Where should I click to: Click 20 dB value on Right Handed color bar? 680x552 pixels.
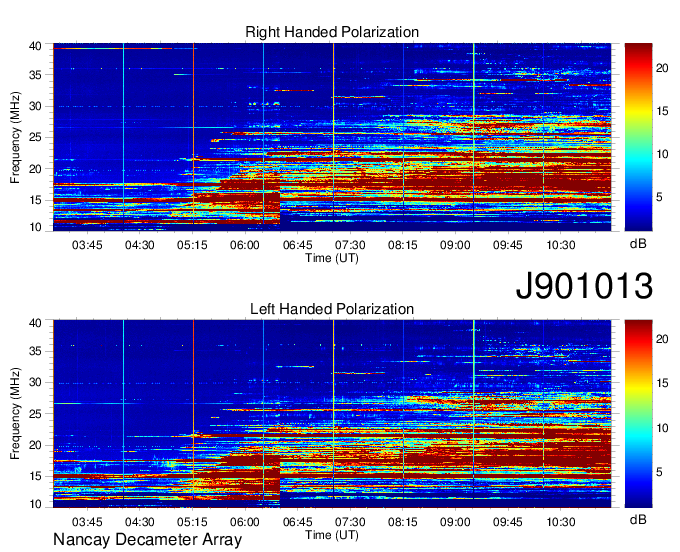[x=662, y=68]
